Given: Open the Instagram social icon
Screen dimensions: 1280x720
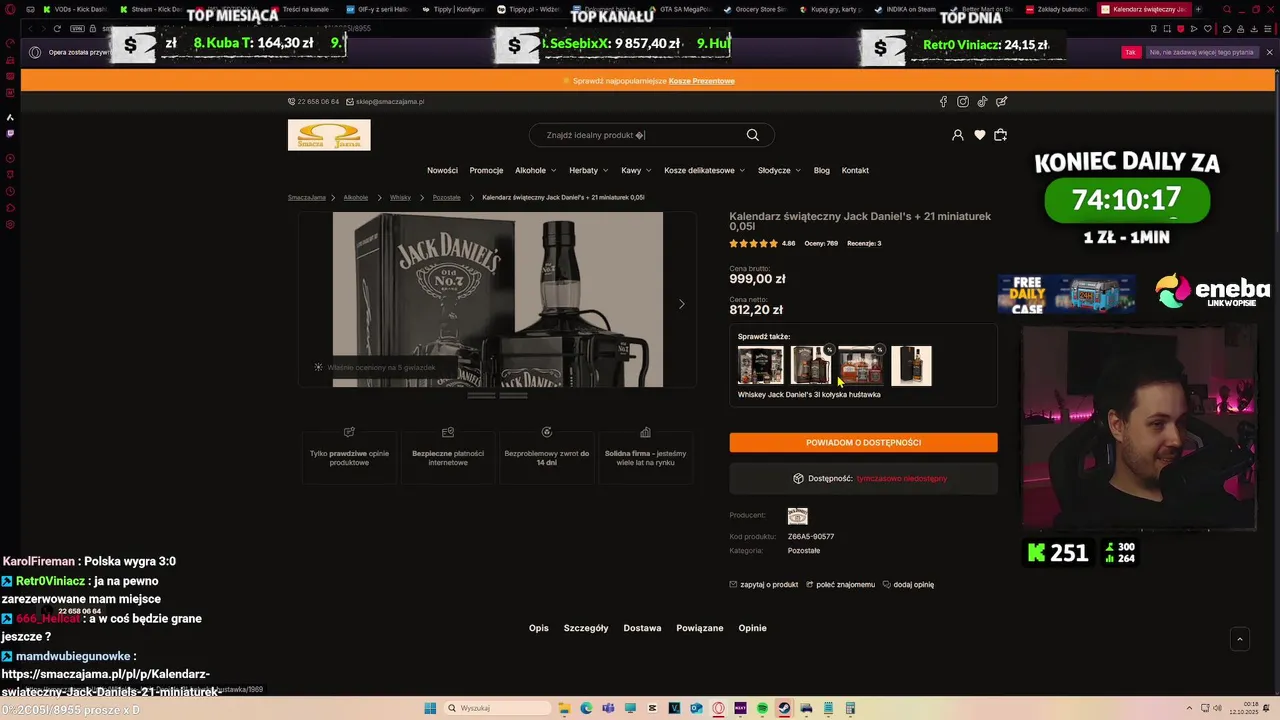Looking at the screenshot, I should (963, 101).
